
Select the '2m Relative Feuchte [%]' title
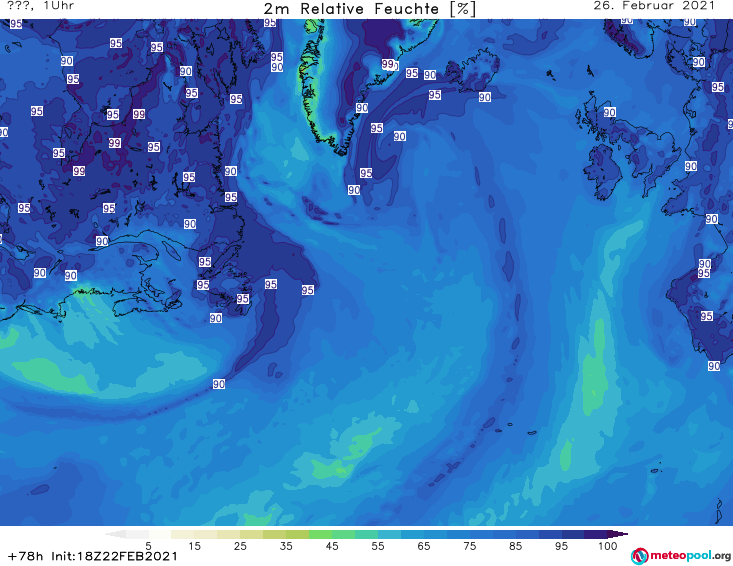pos(370,9)
